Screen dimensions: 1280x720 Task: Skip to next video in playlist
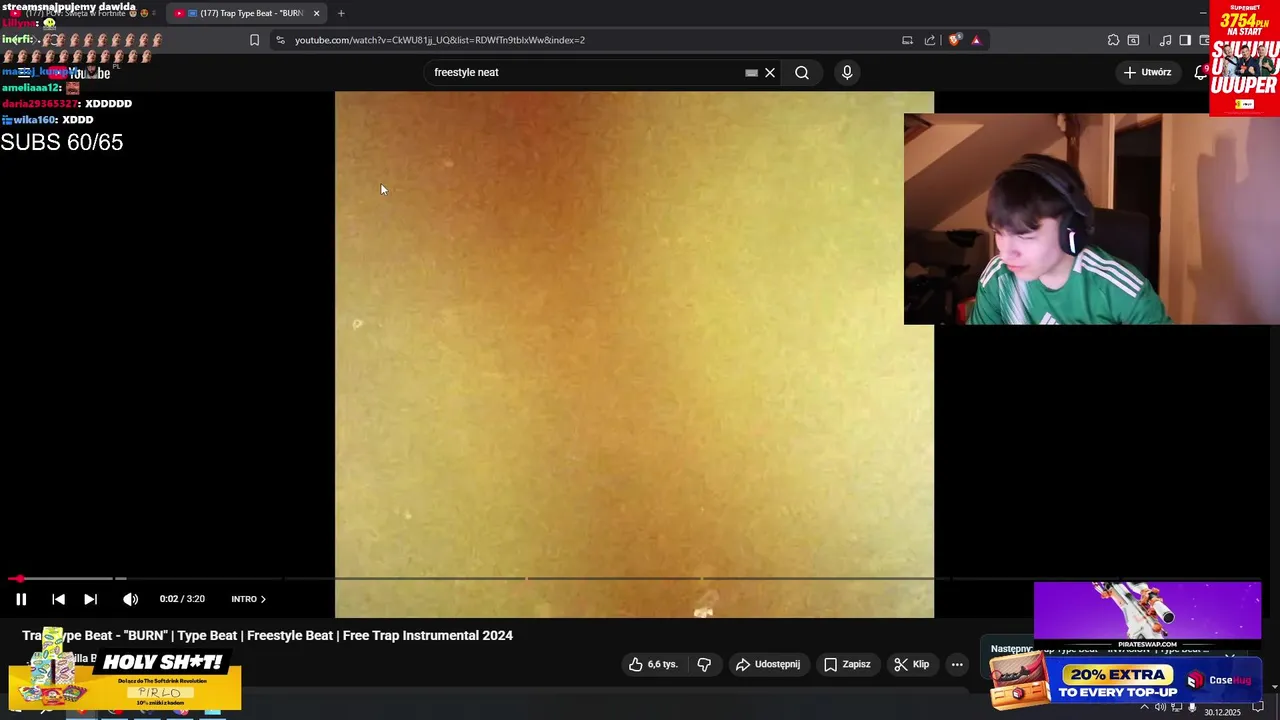90,599
